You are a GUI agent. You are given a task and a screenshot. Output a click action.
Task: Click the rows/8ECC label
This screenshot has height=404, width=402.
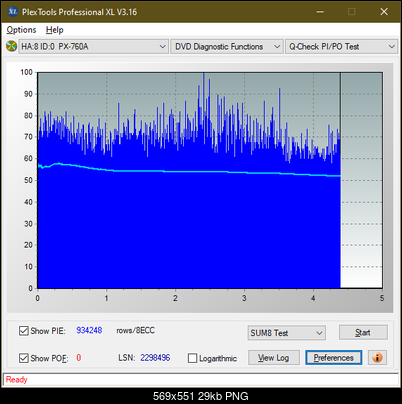tap(135, 330)
